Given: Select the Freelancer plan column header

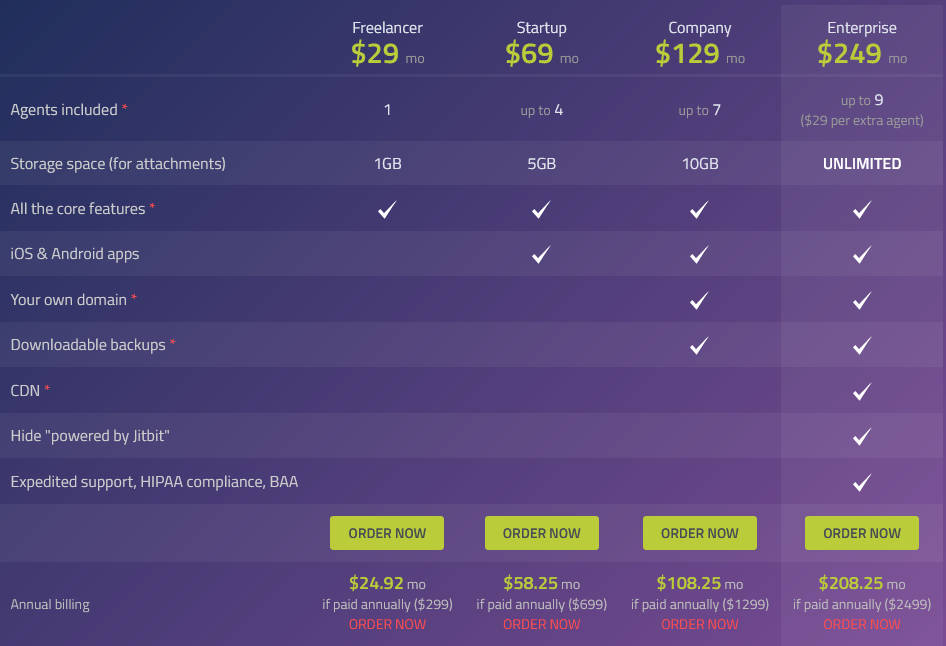Looking at the screenshot, I should pyautogui.click(x=387, y=28).
